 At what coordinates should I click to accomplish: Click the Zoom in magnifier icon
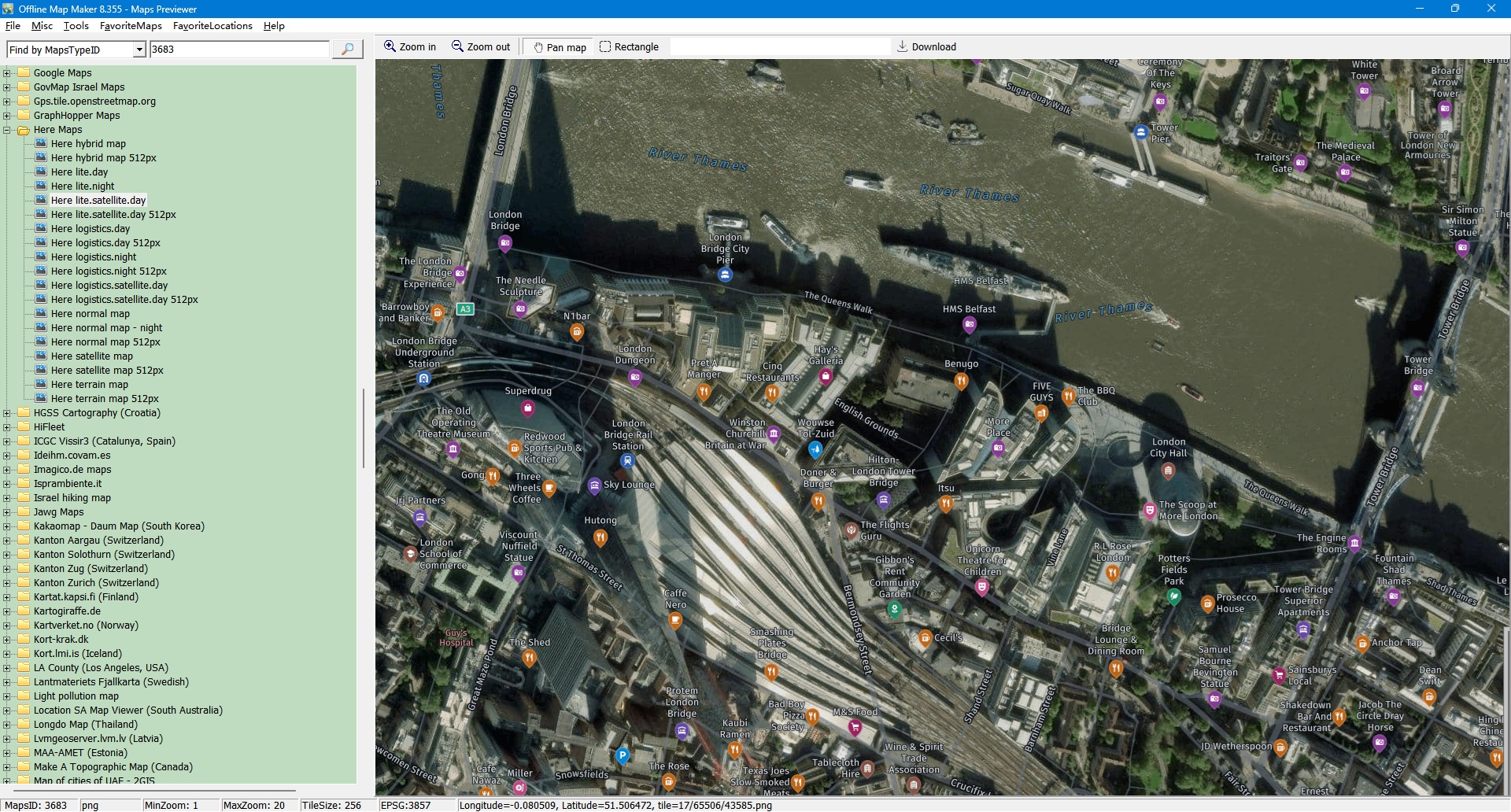(x=390, y=46)
